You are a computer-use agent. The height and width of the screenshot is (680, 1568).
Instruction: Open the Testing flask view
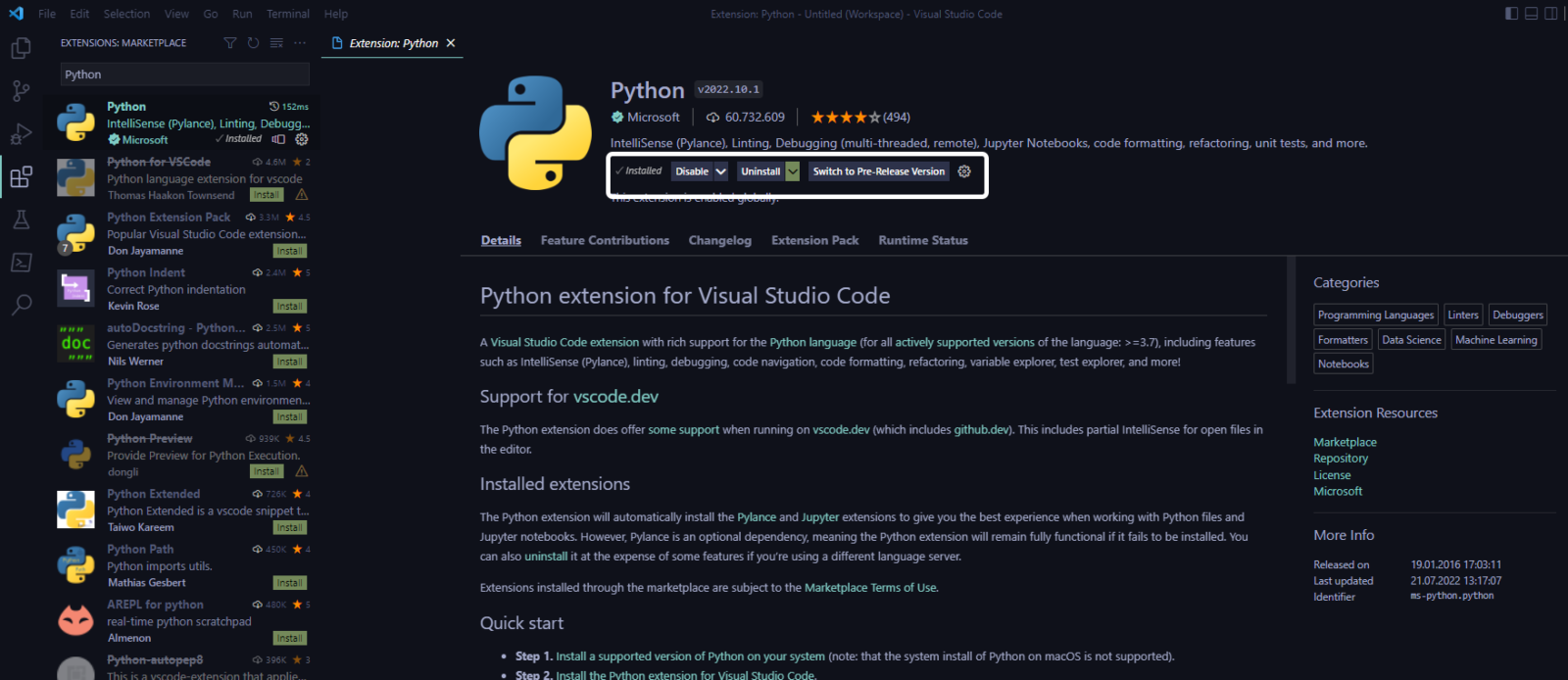21,219
